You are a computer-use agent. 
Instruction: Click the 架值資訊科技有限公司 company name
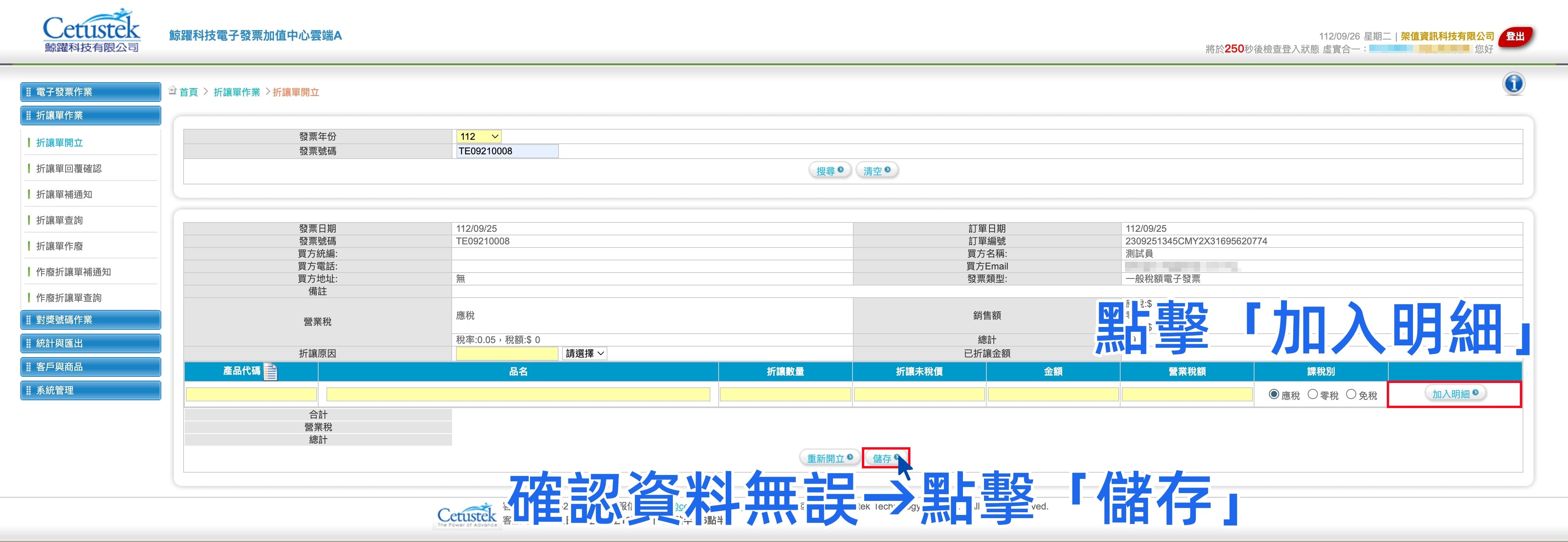click(1447, 36)
